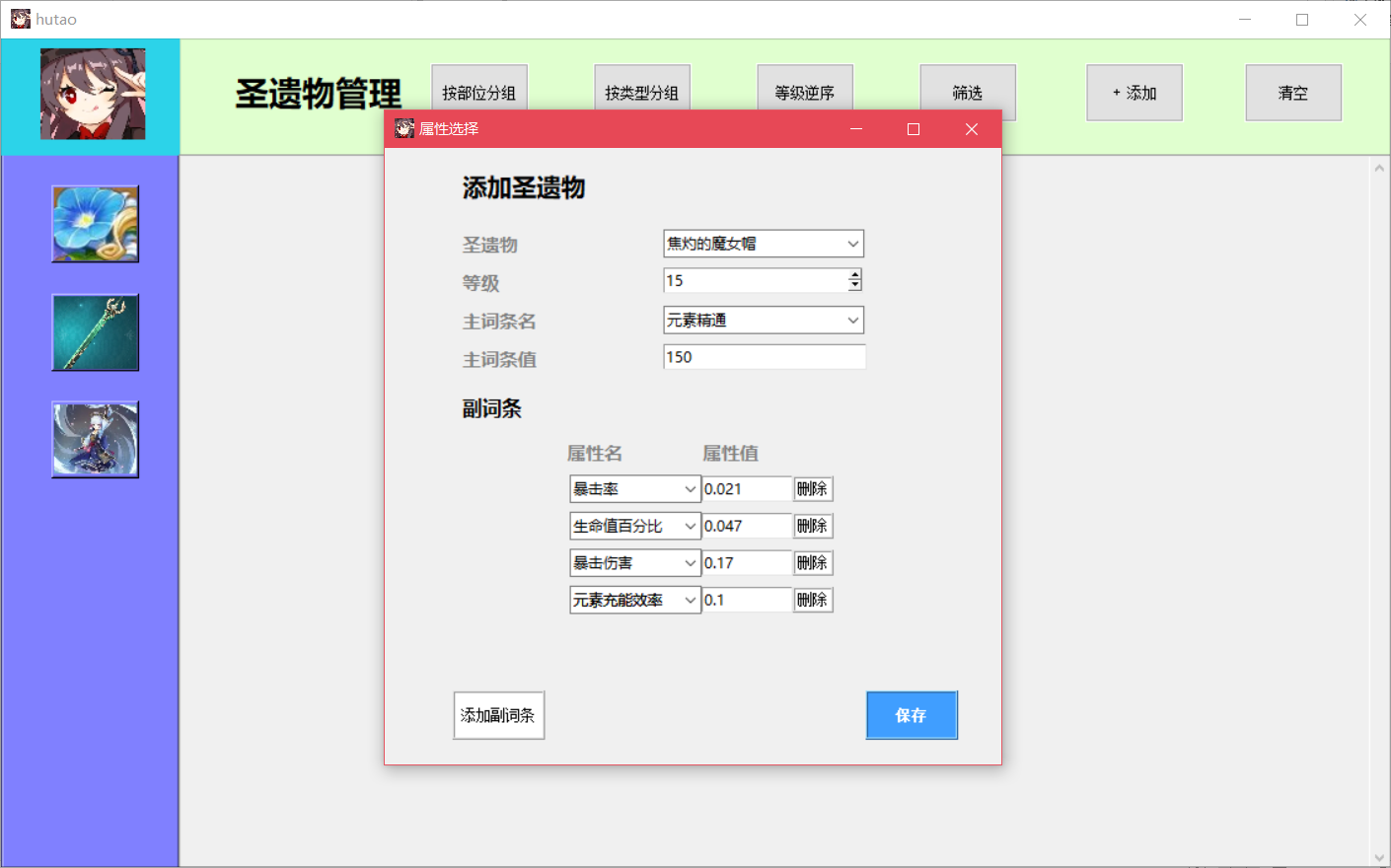Open the 筛选 filter button
This screenshot has height=868, width=1391.
click(x=968, y=93)
